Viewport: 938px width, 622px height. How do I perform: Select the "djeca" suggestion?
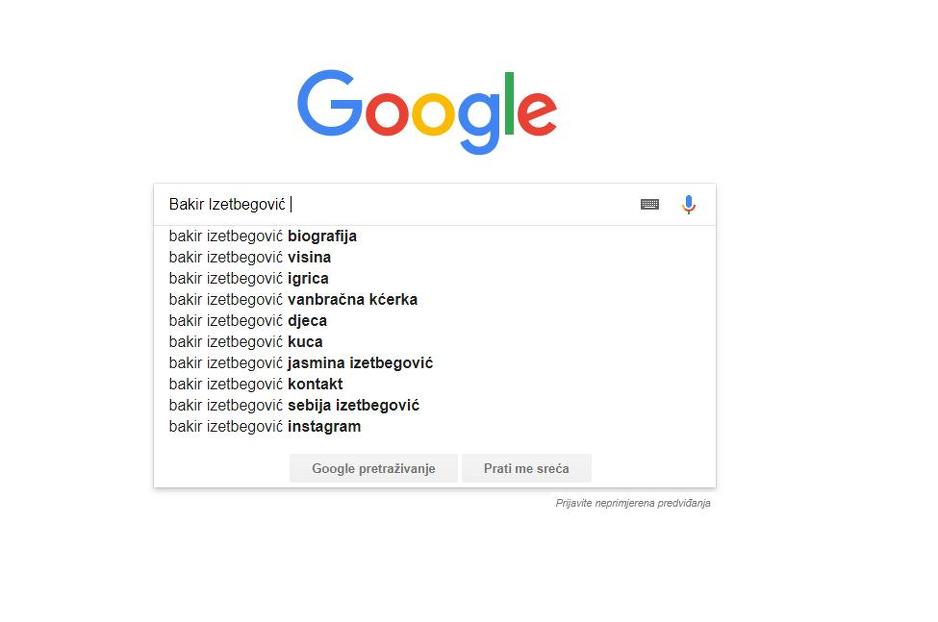[248, 321]
